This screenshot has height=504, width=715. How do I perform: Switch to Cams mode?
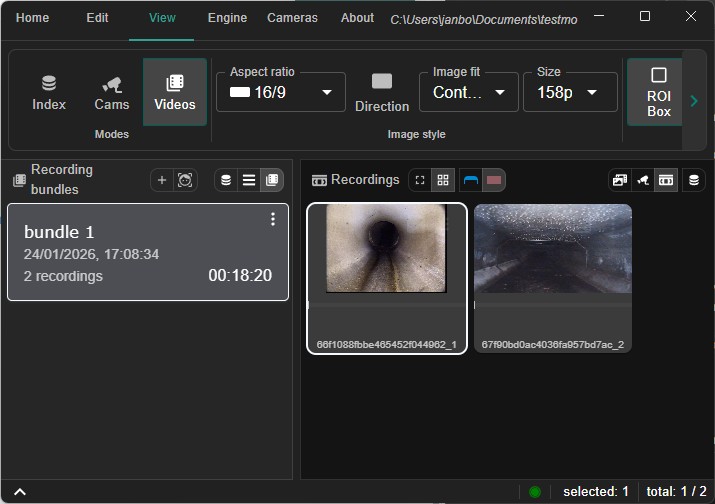(x=111, y=92)
